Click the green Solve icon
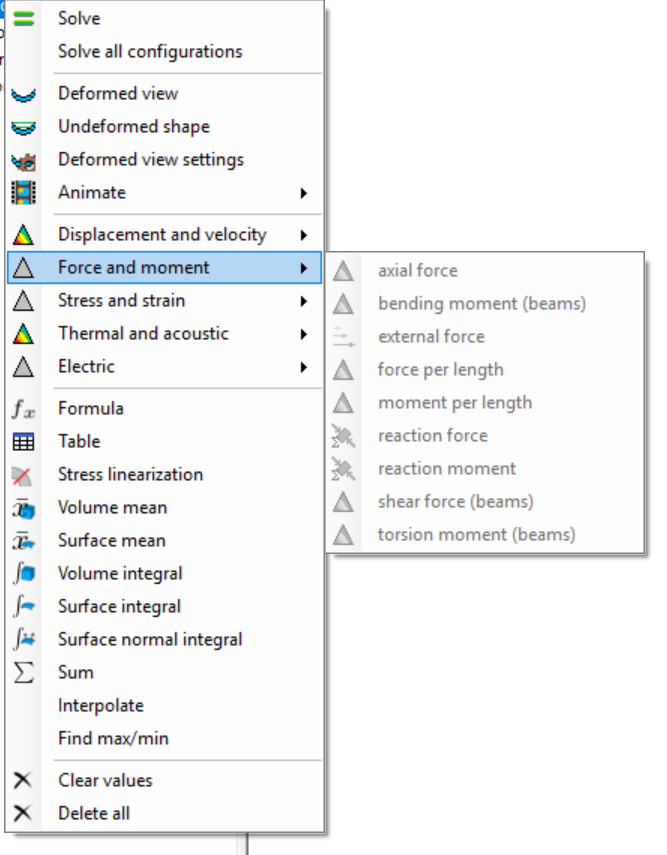Image resolution: width=667 pixels, height=855 pixels. [23, 18]
